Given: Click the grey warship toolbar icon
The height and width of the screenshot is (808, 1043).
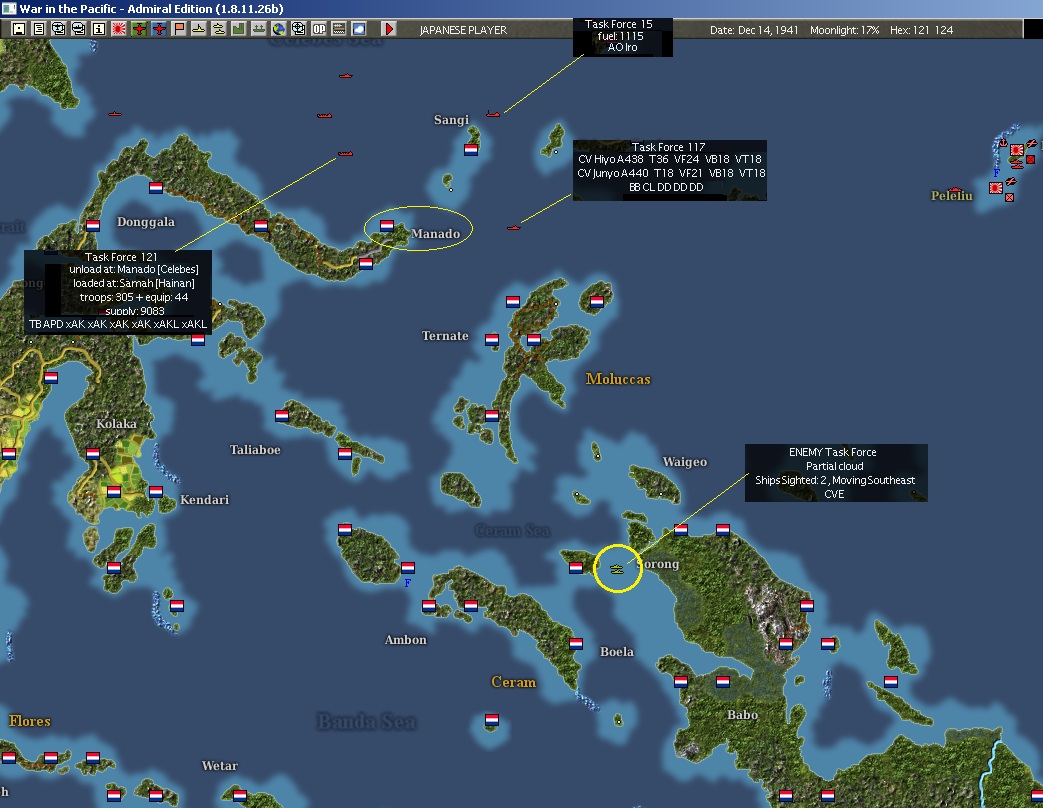Looking at the screenshot, I should coord(258,29).
